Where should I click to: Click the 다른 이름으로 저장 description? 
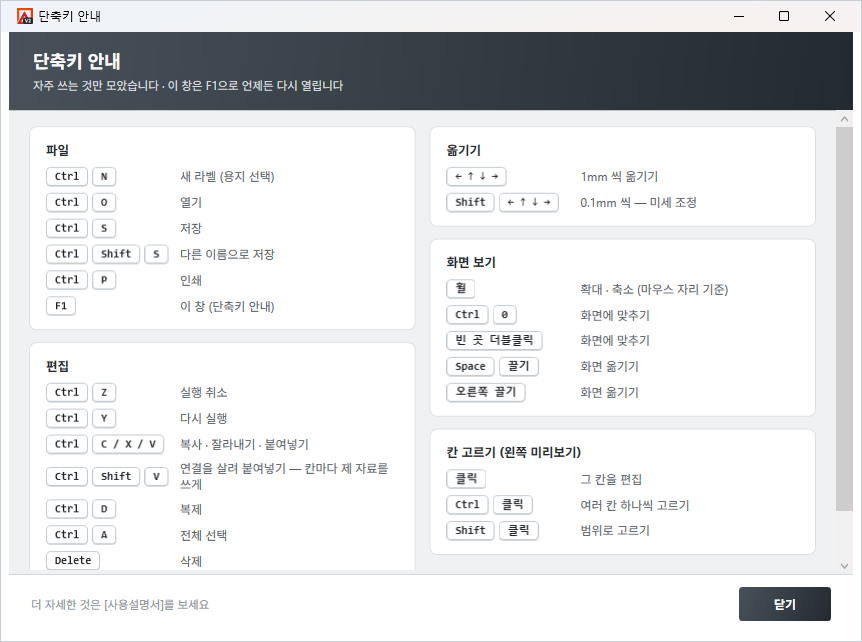(x=227, y=254)
